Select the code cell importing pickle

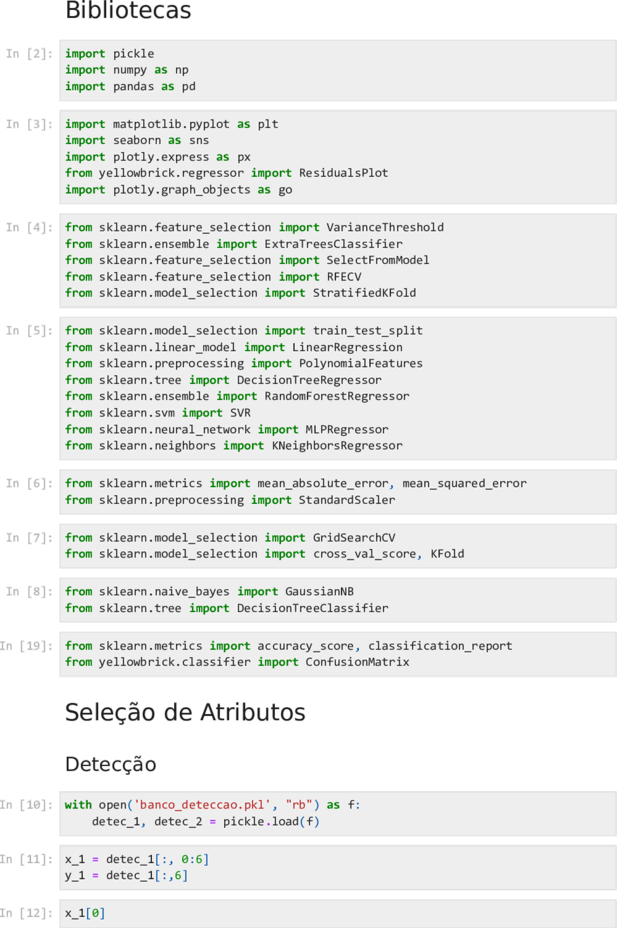338,70
